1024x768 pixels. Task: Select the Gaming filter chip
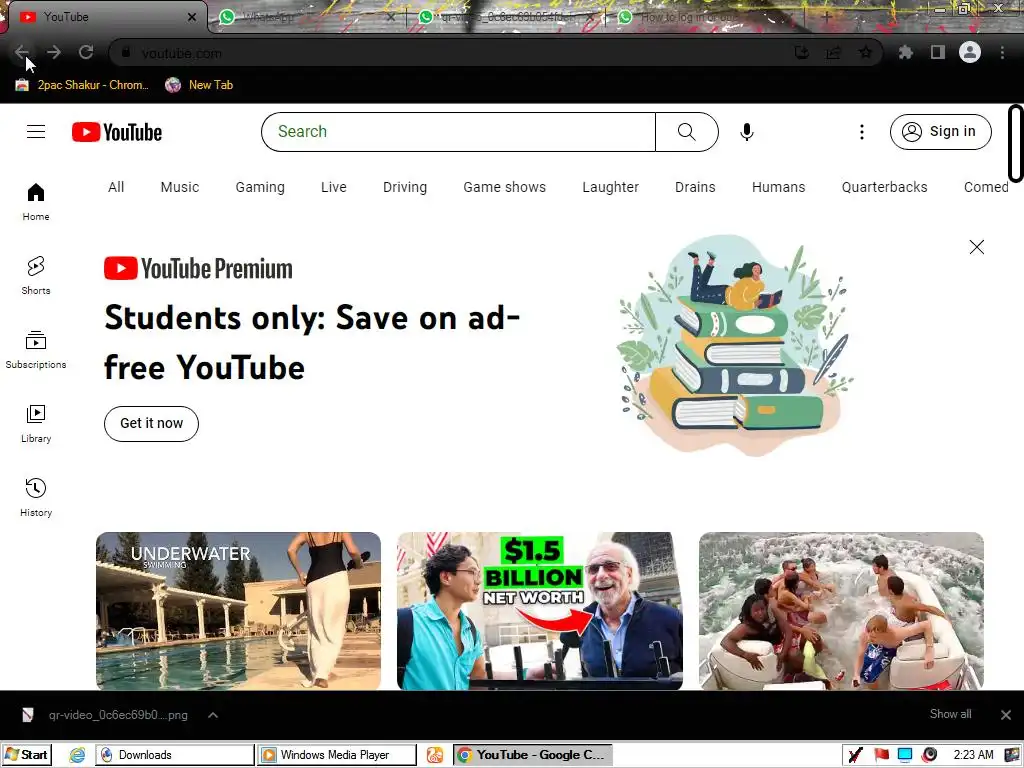(x=260, y=187)
